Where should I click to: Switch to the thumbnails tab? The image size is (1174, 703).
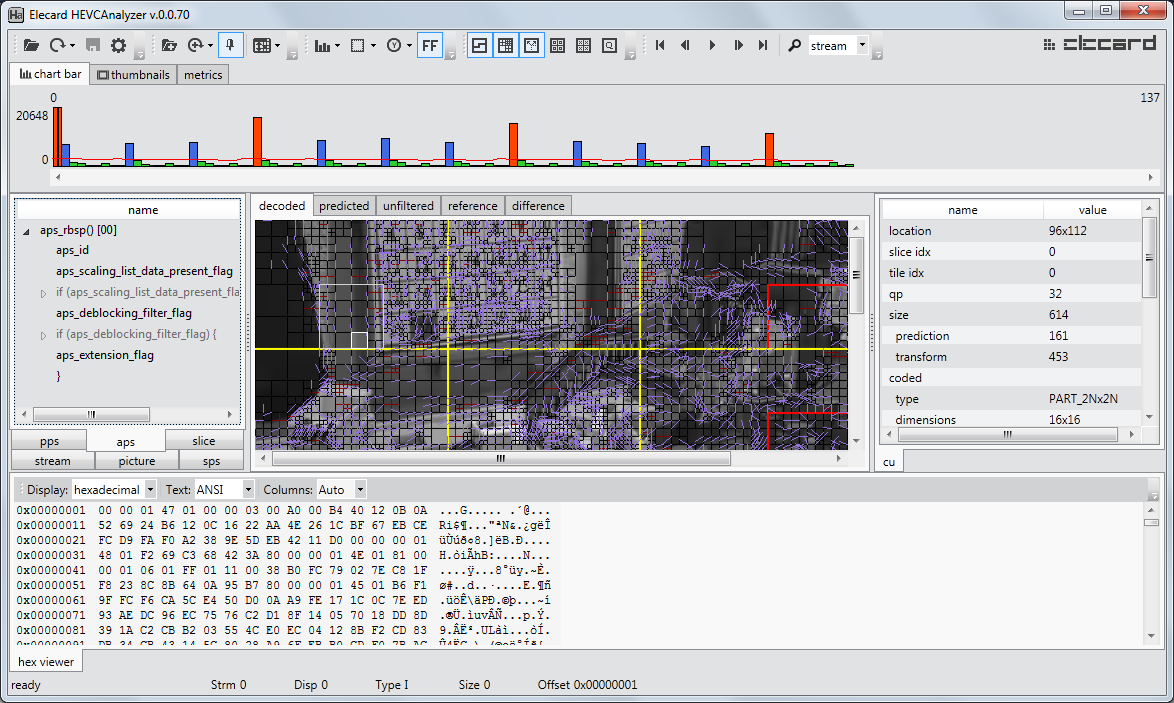[133, 75]
